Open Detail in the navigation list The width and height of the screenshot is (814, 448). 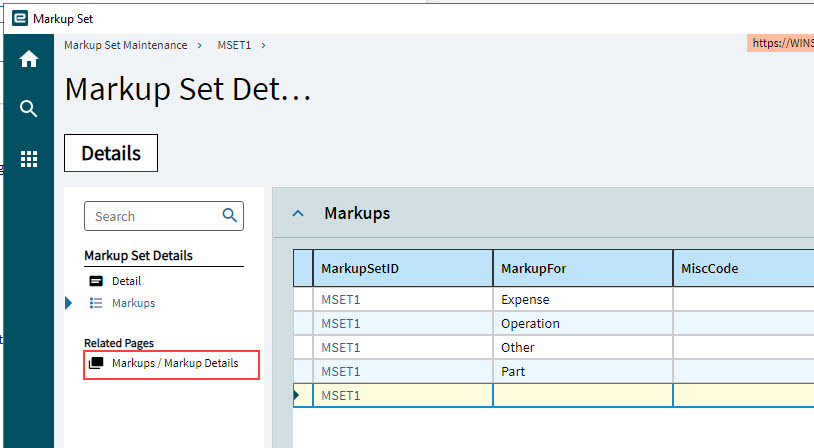126,281
